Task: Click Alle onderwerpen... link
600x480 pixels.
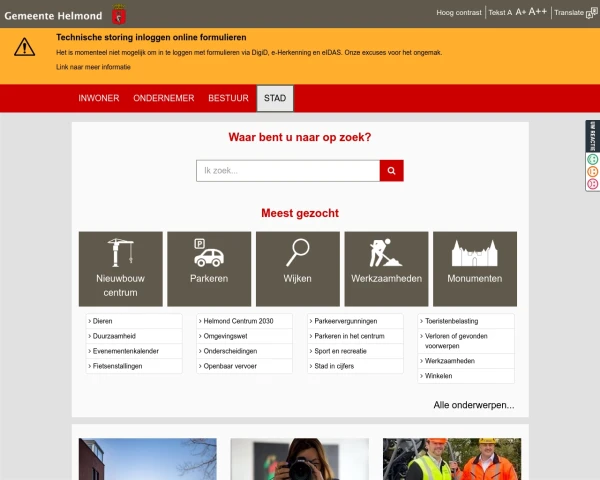Action: click(x=474, y=405)
